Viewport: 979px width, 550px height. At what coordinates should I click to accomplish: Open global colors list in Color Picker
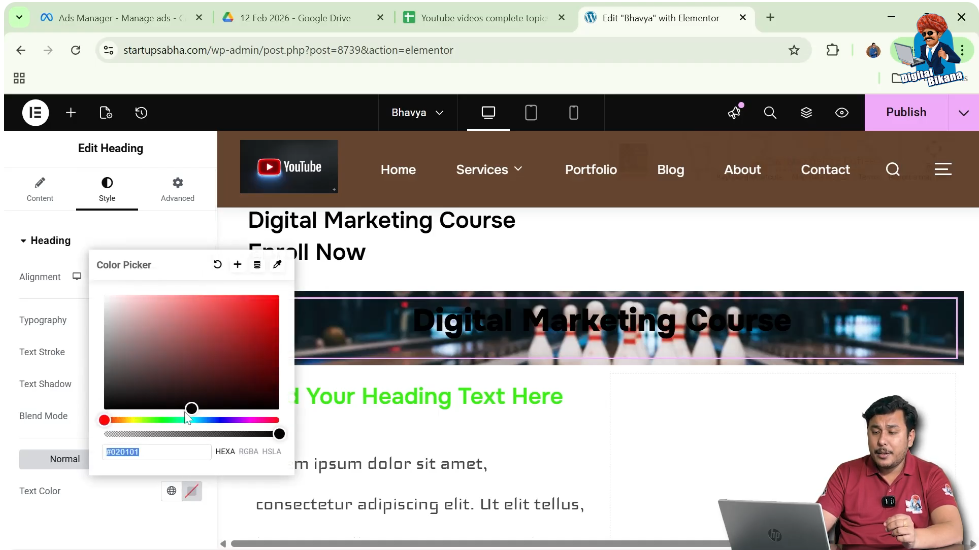point(257,264)
